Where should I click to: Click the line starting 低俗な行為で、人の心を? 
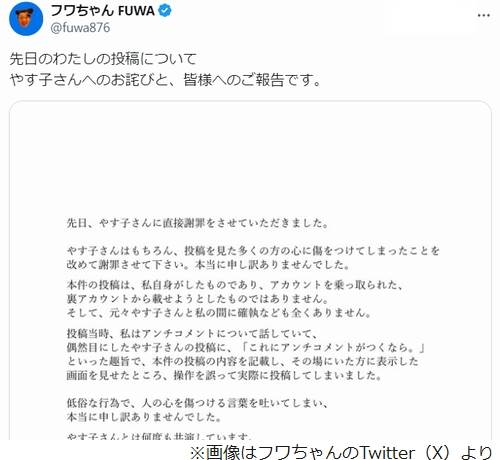point(197,403)
